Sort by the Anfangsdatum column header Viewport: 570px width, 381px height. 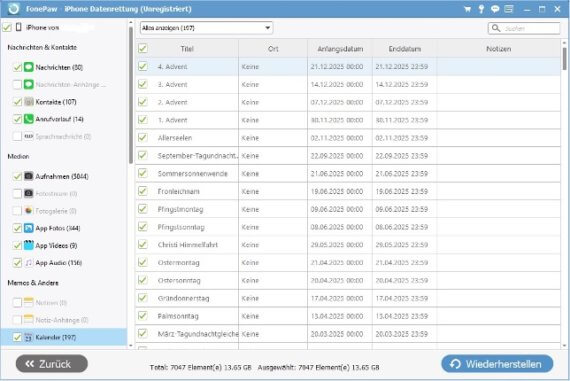click(x=340, y=49)
